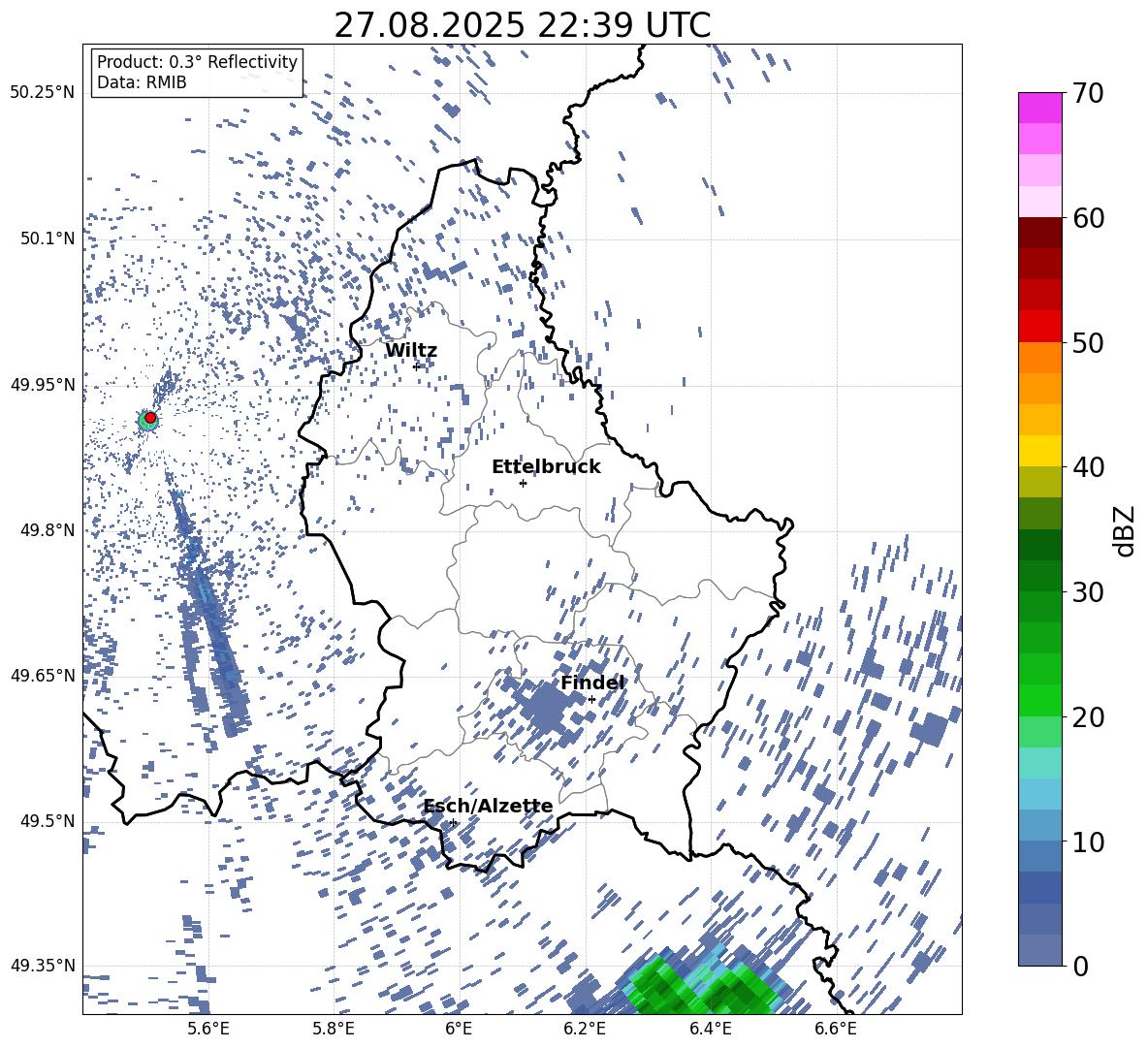
Task: Click the colorbar tick label 60
Action: [x=1088, y=218]
